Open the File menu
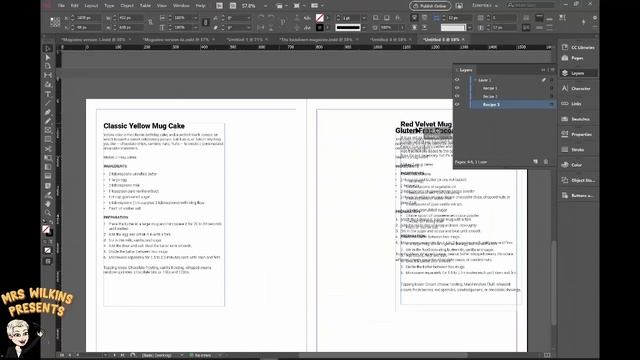The width and height of the screenshot is (640, 360). [61, 6]
